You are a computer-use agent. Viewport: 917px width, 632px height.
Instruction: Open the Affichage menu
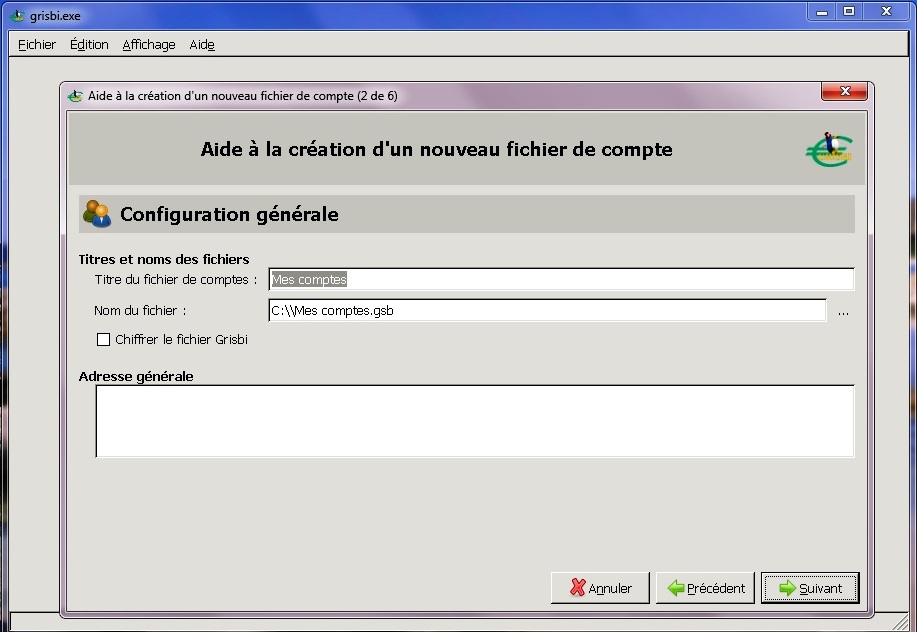pos(149,44)
